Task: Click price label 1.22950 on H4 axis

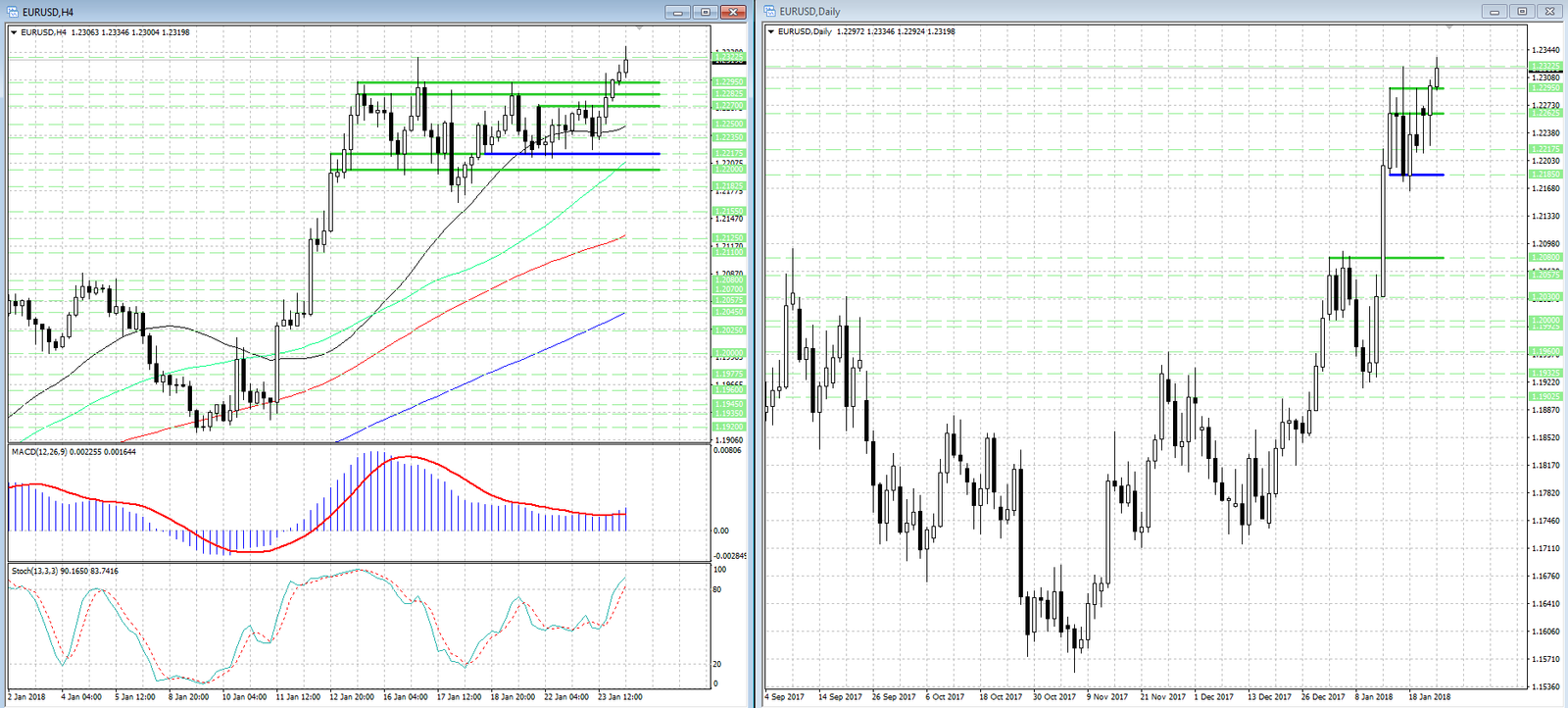Action: pos(728,82)
